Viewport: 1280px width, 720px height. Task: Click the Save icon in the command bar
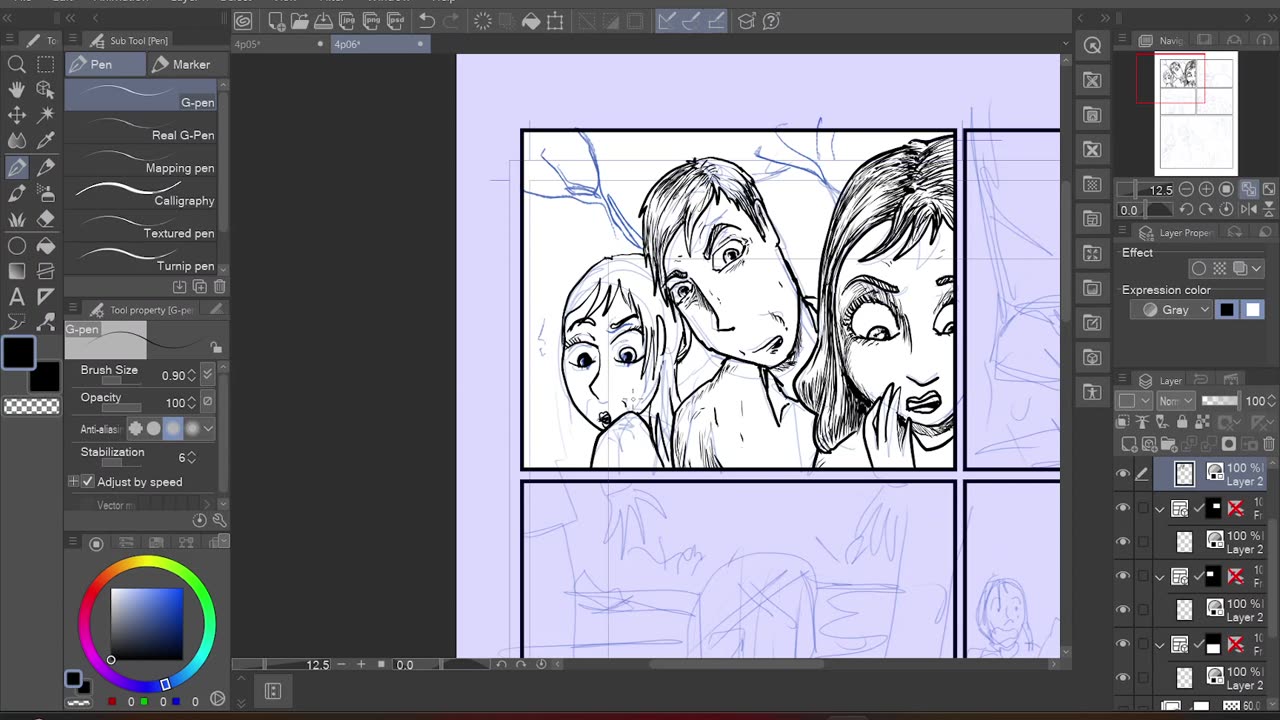tap(324, 20)
